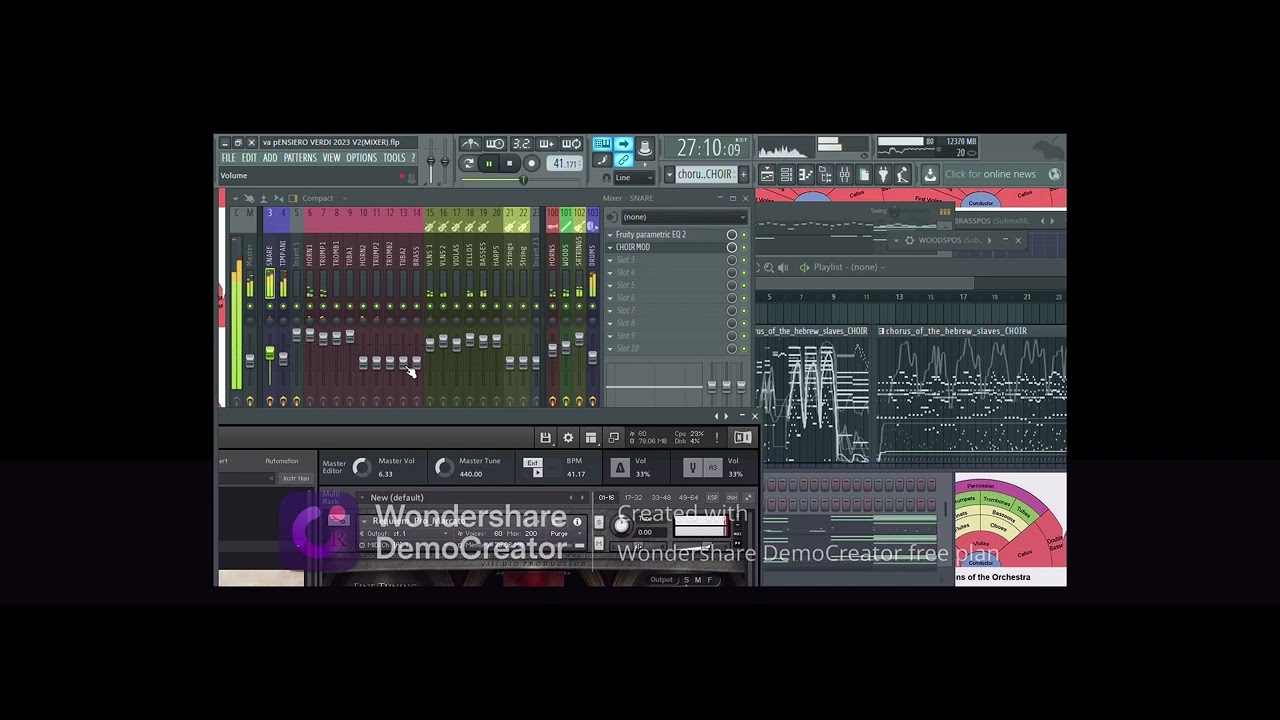This screenshot has width=1280, height=720.
Task: Click the record button
Action: click(531, 164)
